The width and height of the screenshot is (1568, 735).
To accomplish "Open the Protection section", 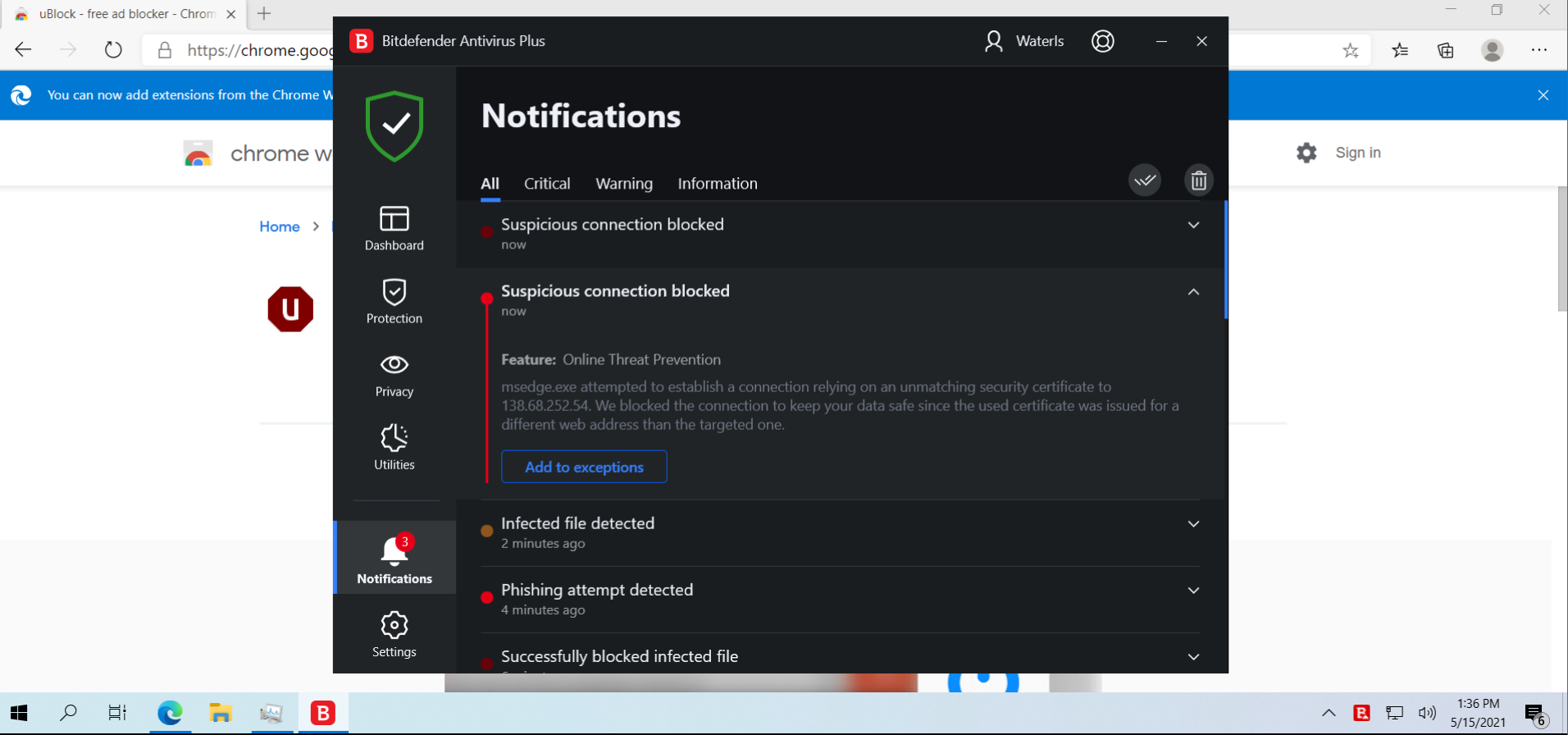I will pyautogui.click(x=394, y=302).
